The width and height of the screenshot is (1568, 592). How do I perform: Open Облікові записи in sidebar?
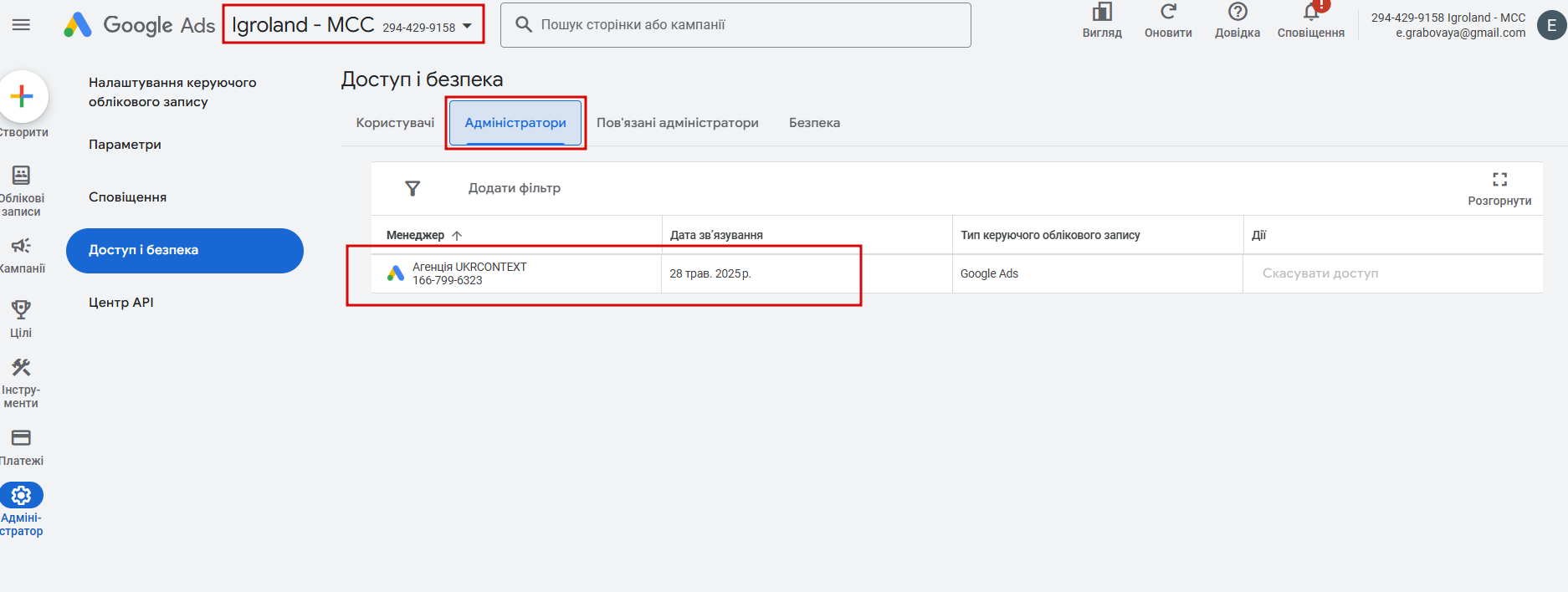pos(22,191)
